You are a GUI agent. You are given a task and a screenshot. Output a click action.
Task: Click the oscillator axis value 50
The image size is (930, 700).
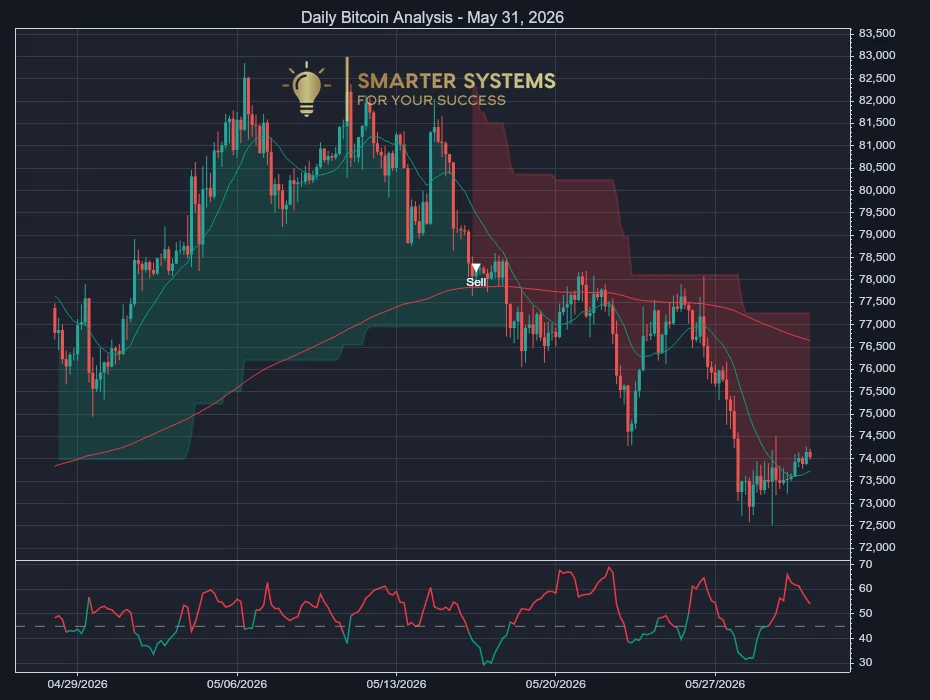[x=865, y=613]
